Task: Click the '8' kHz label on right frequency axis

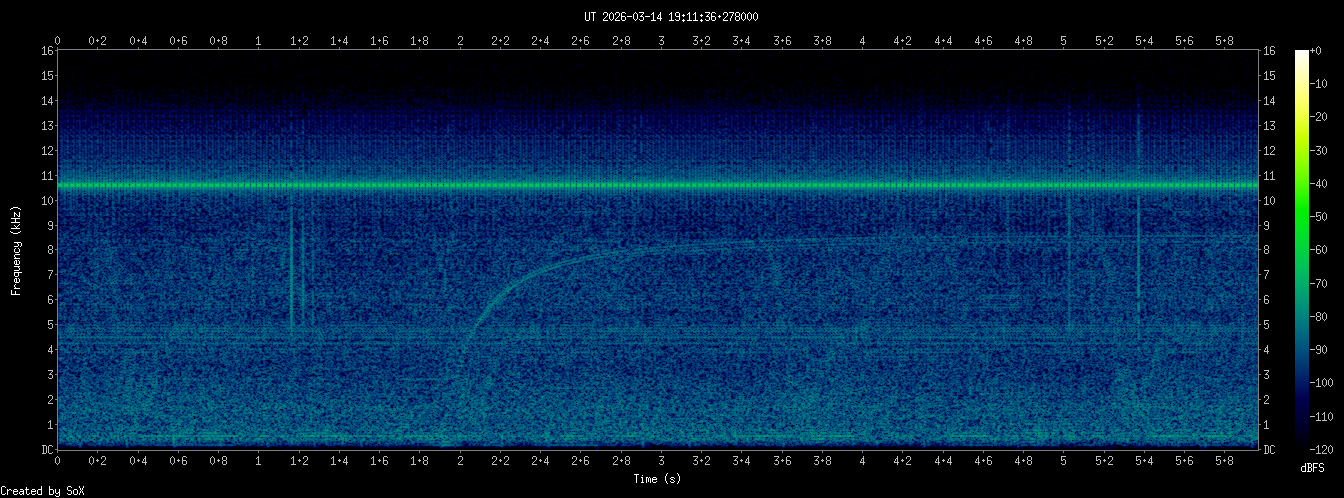Action: point(1269,250)
